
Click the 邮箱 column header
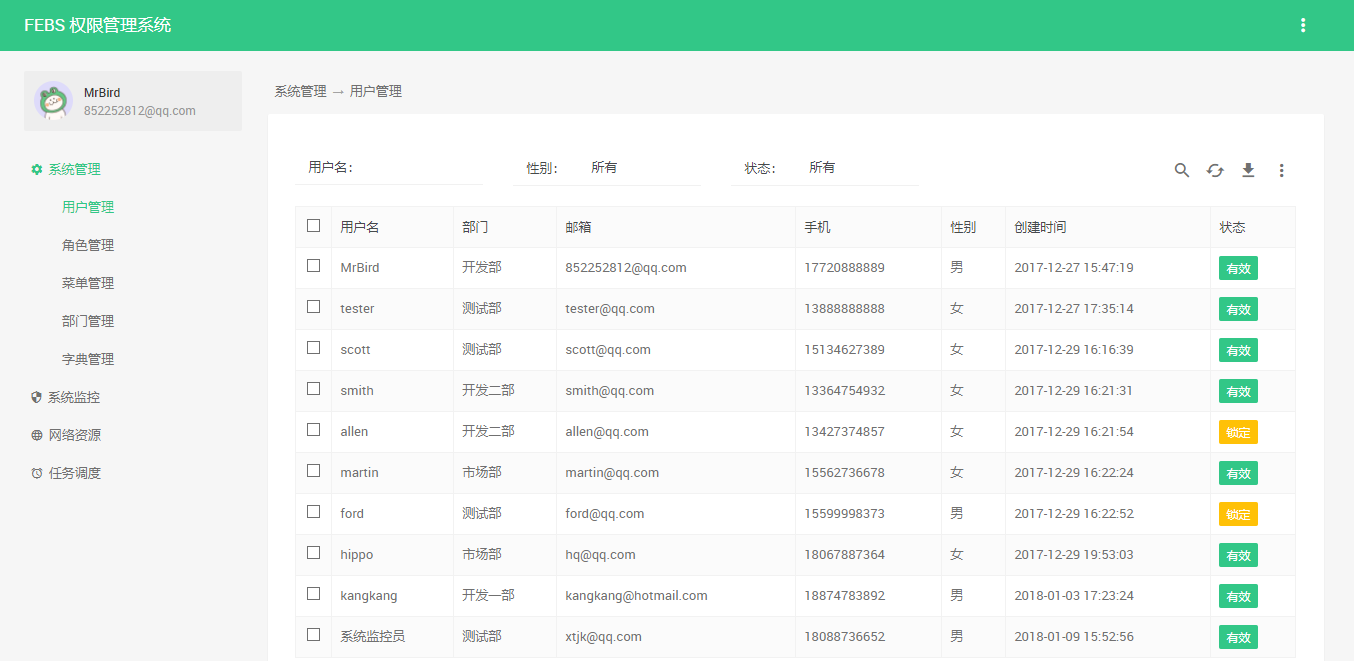coord(578,227)
